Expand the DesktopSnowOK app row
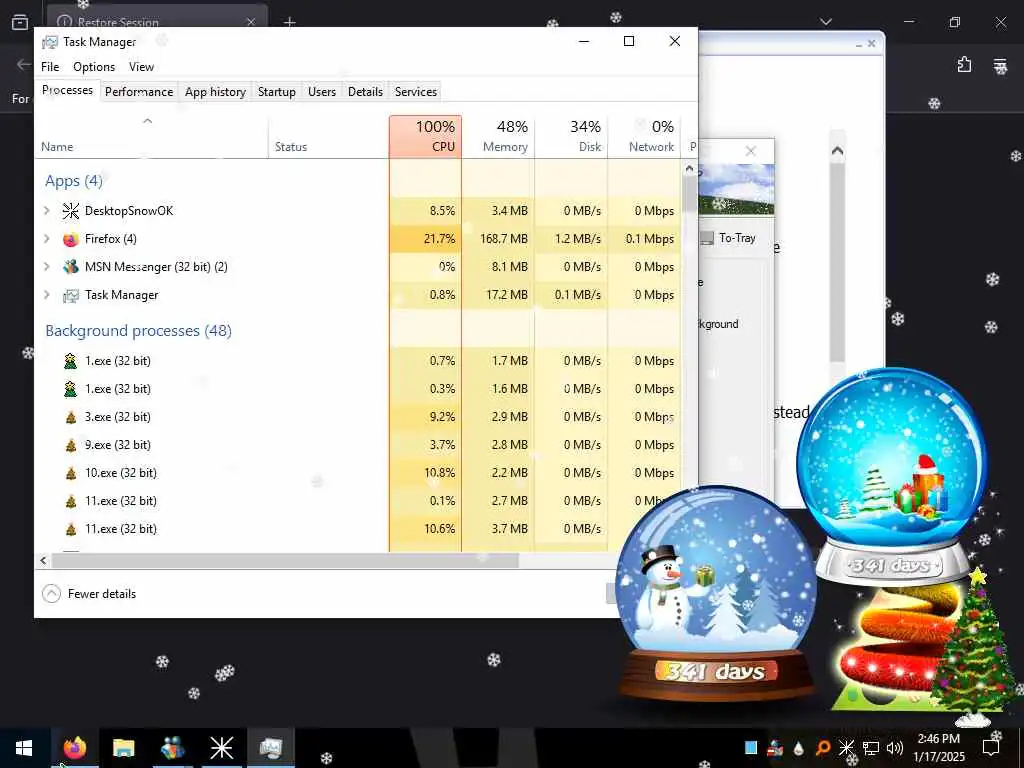 pos(46,210)
